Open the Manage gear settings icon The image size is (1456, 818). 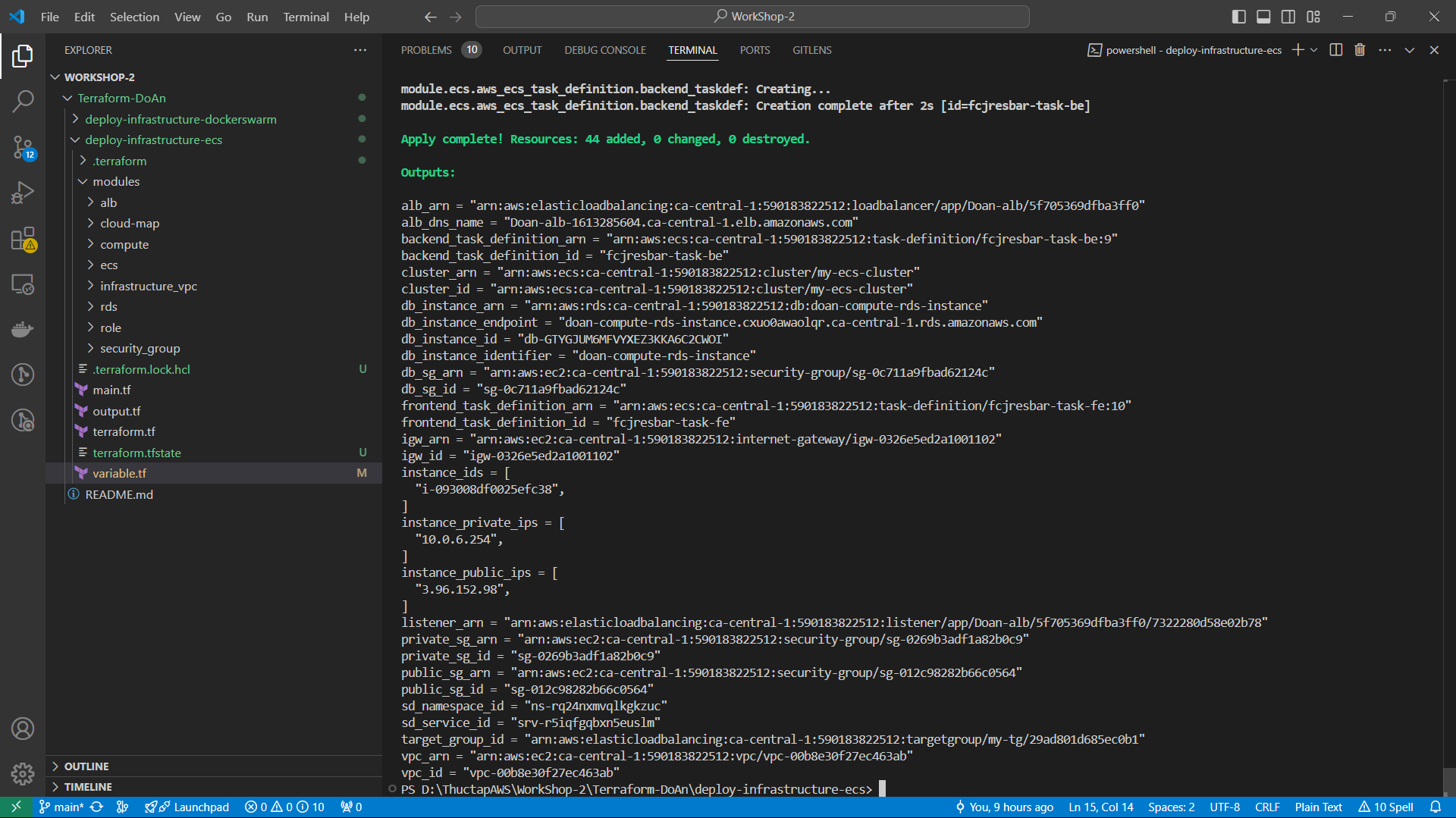(x=23, y=774)
